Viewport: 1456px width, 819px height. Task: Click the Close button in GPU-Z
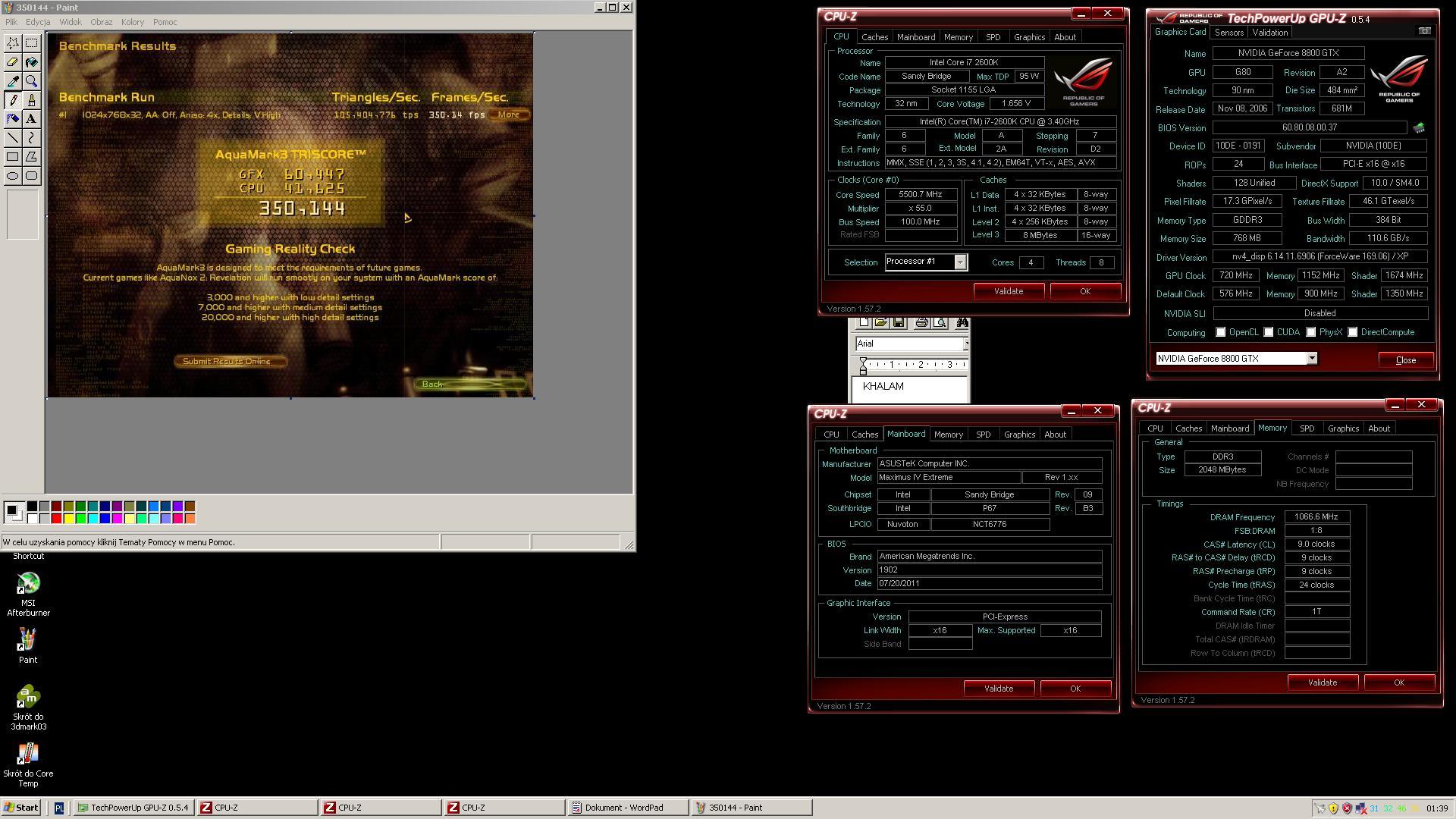click(1405, 360)
